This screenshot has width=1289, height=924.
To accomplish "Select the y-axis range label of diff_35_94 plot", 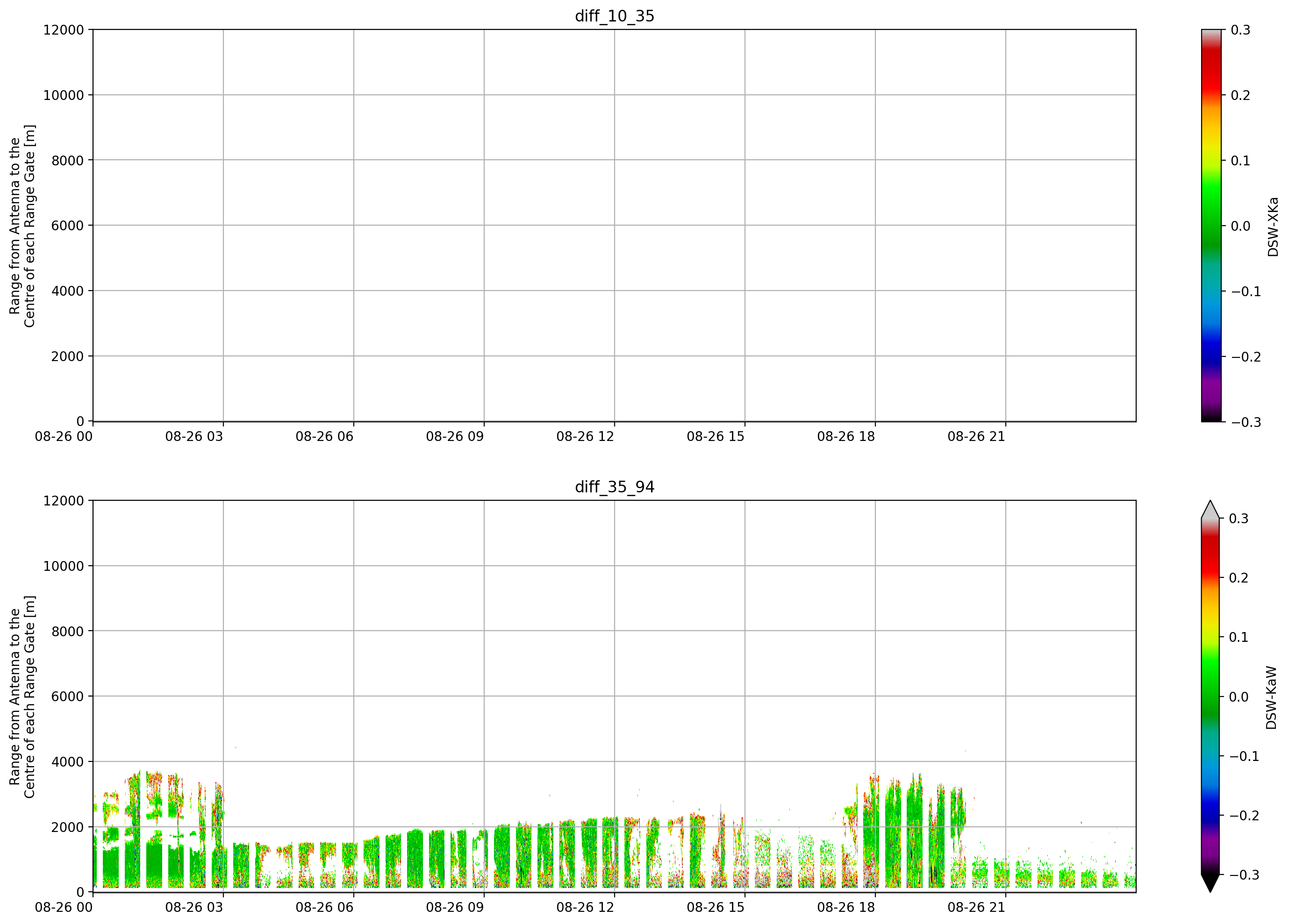I will tap(22, 697).
